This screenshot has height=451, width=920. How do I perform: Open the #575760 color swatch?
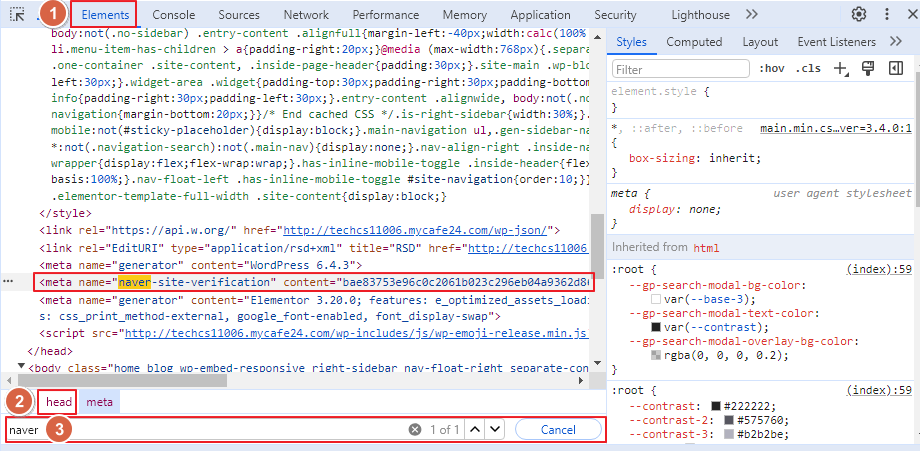729,420
